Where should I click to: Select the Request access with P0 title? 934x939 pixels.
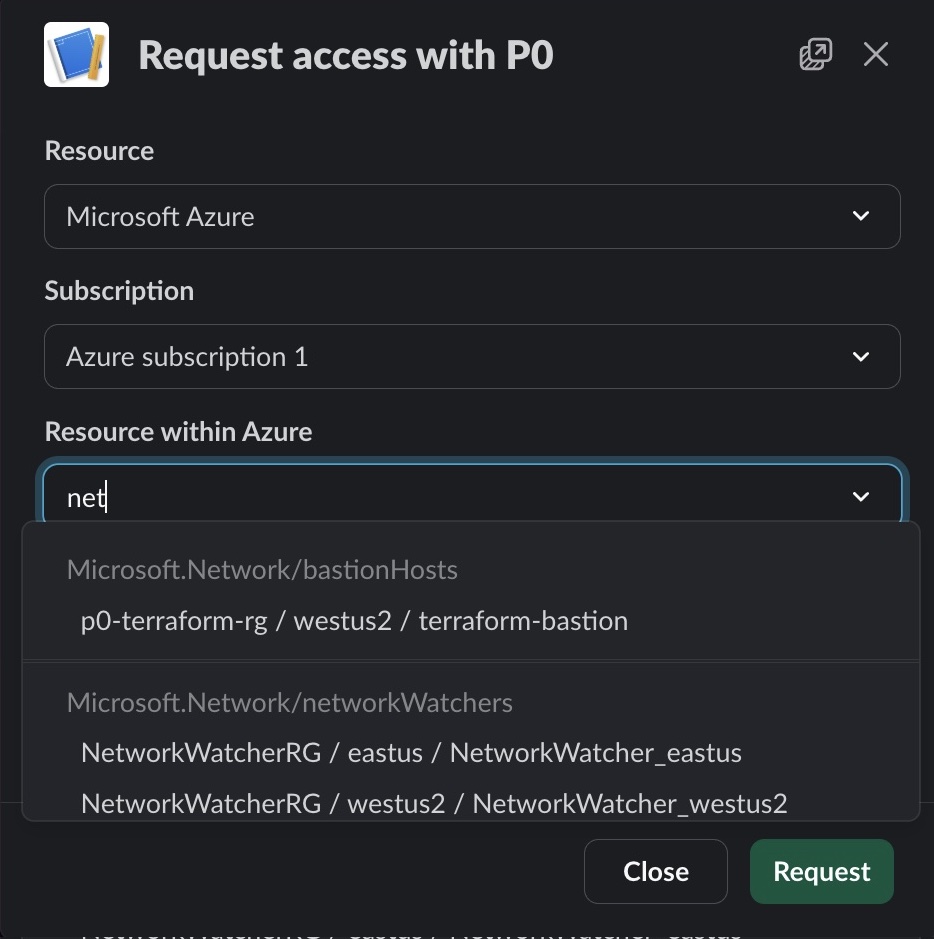pos(345,54)
